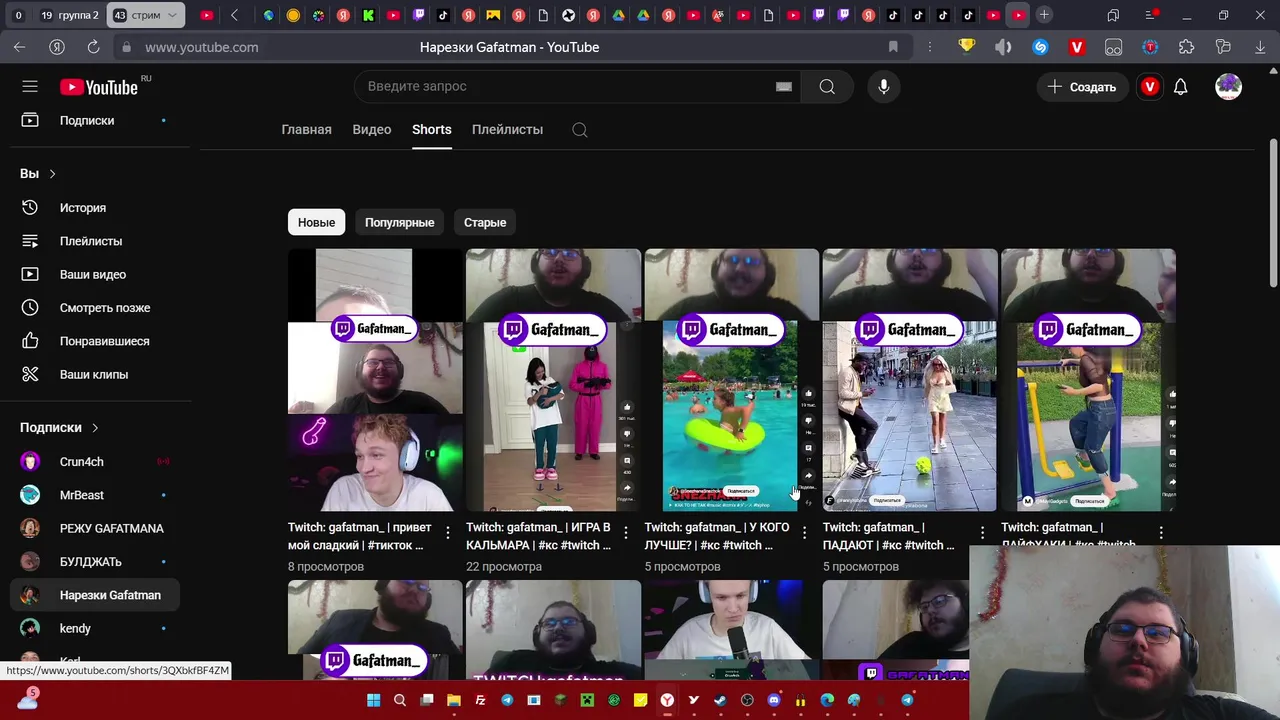The height and width of the screenshot is (720, 1280).
Task: Open File Explorer from the taskbar
Action: click(x=453, y=701)
